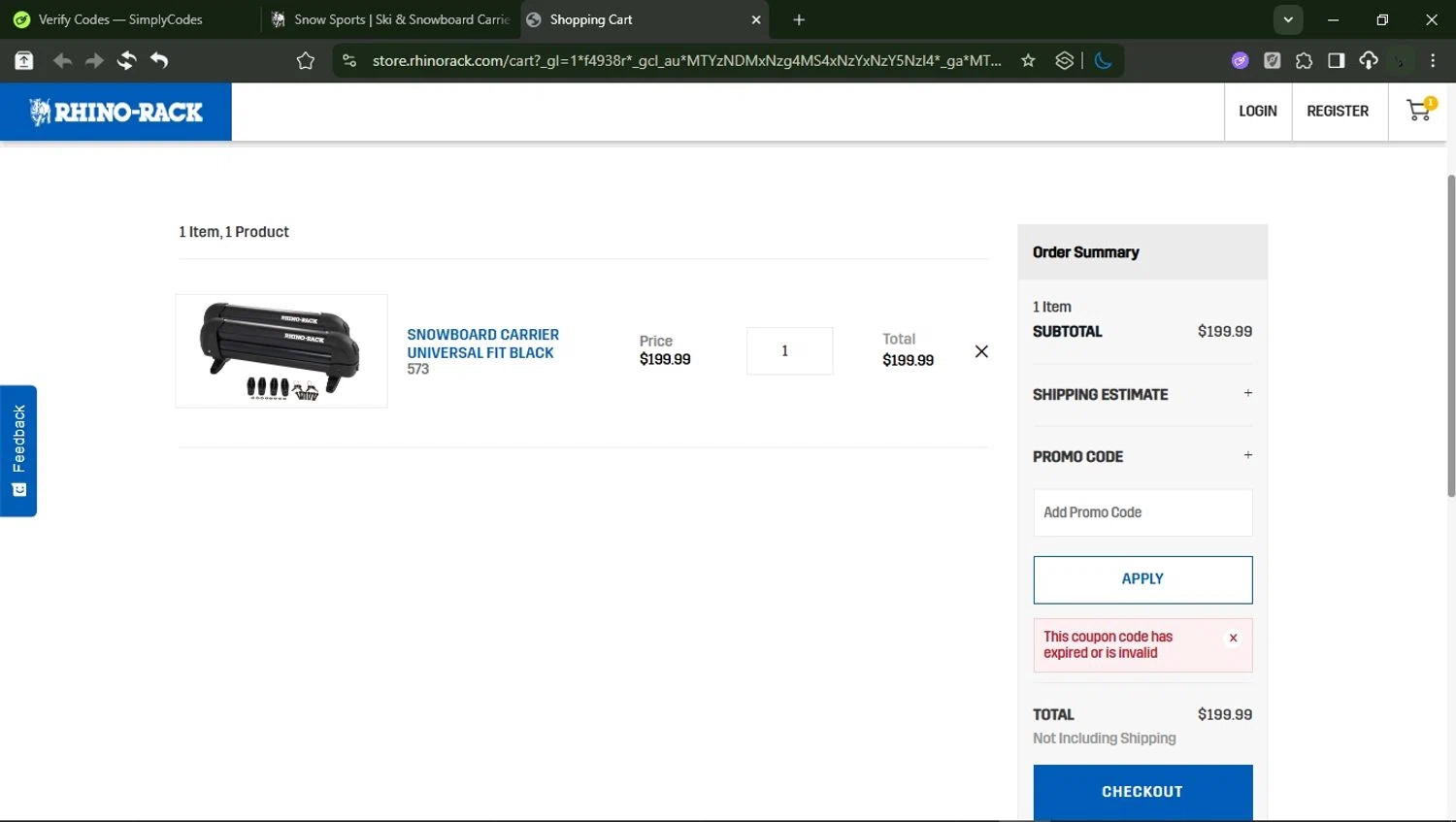The image size is (1456, 822).
Task: Click the star icon left of address bar
Action: (306, 60)
